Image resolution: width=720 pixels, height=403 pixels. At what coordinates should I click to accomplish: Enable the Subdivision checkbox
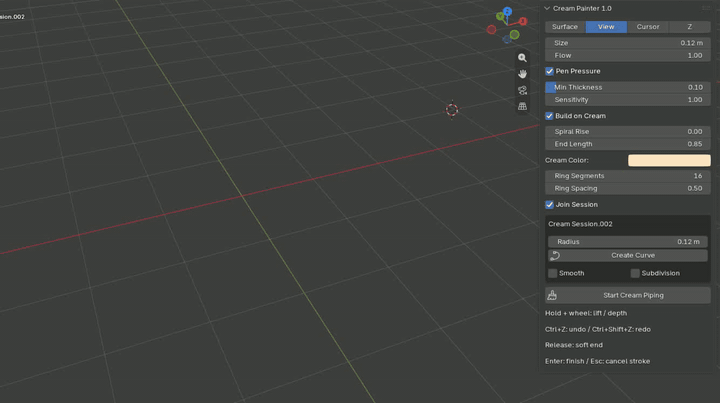[635, 273]
